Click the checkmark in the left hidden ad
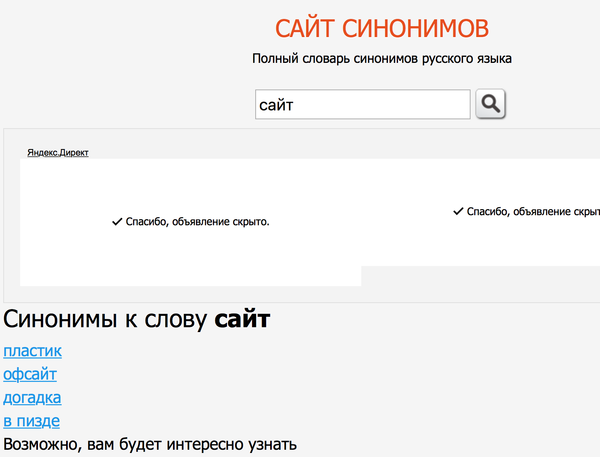The height and width of the screenshot is (457, 600). point(117,222)
